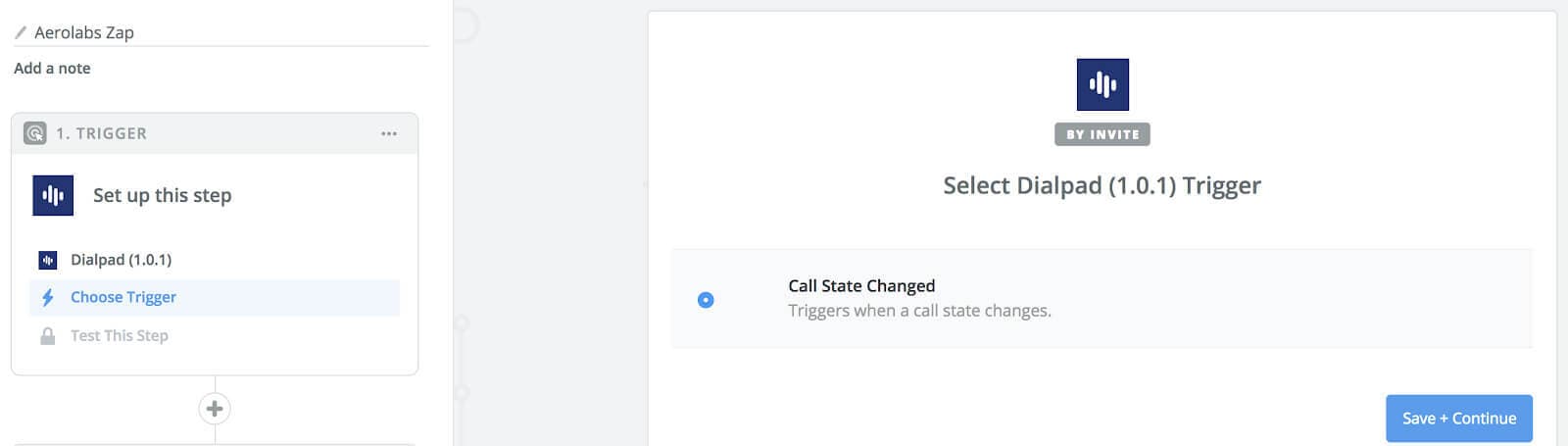Click the Dialpad logo beside Set up this step
Screen dimensions: 1568x446
click(x=53, y=195)
